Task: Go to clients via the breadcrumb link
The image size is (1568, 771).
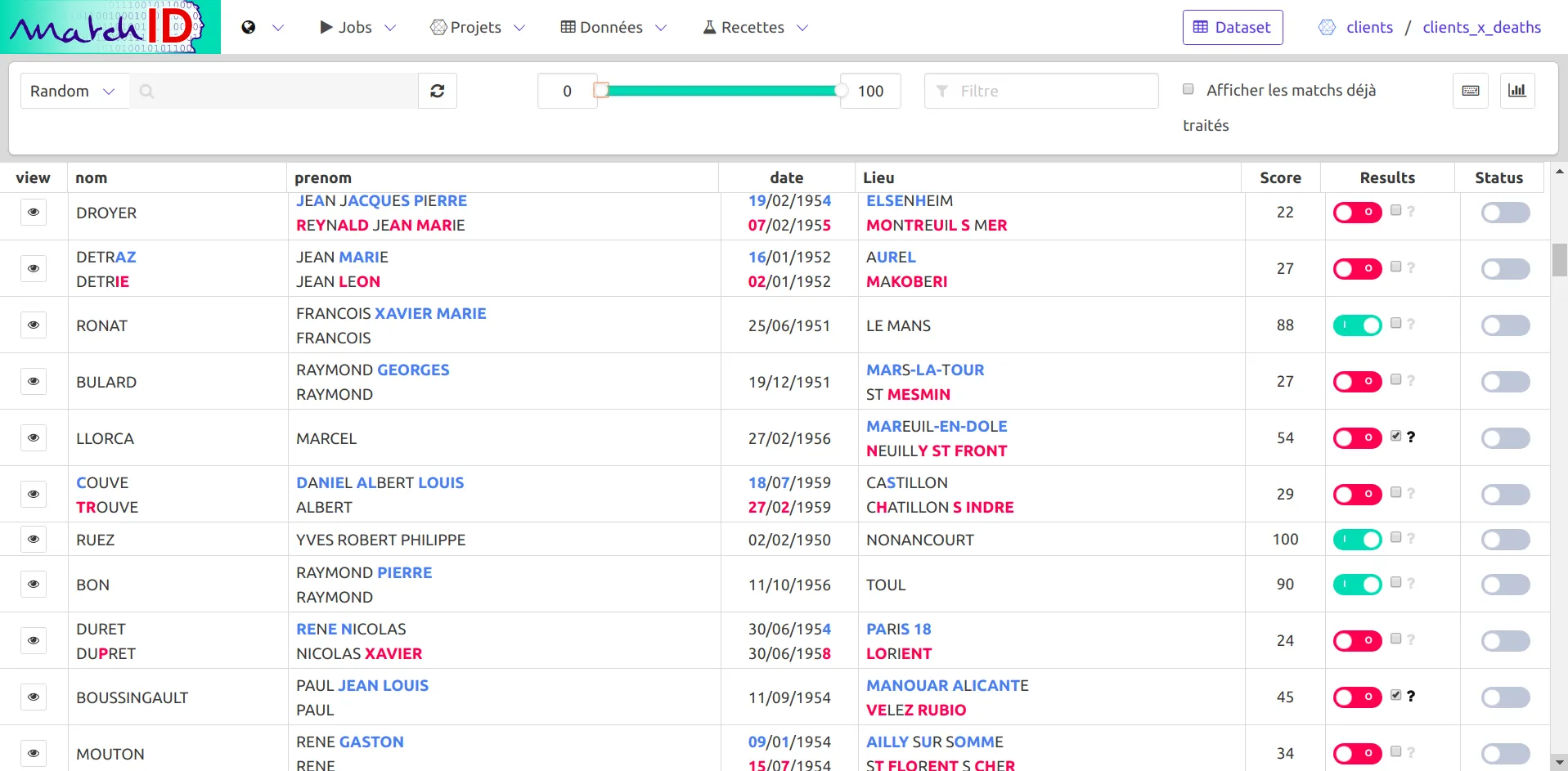Action: [1369, 27]
